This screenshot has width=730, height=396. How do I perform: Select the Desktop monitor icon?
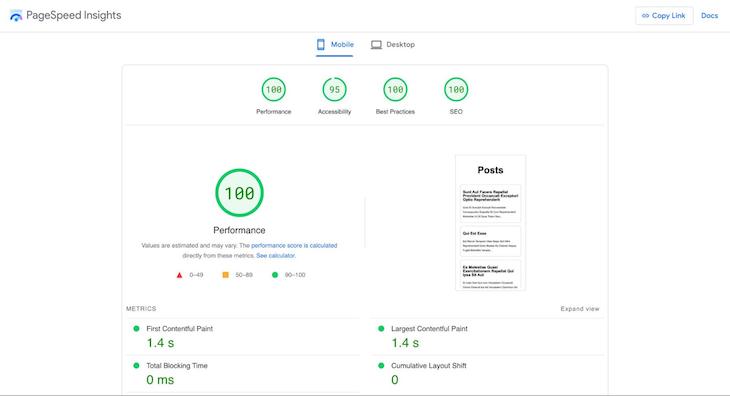pos(376,45)
